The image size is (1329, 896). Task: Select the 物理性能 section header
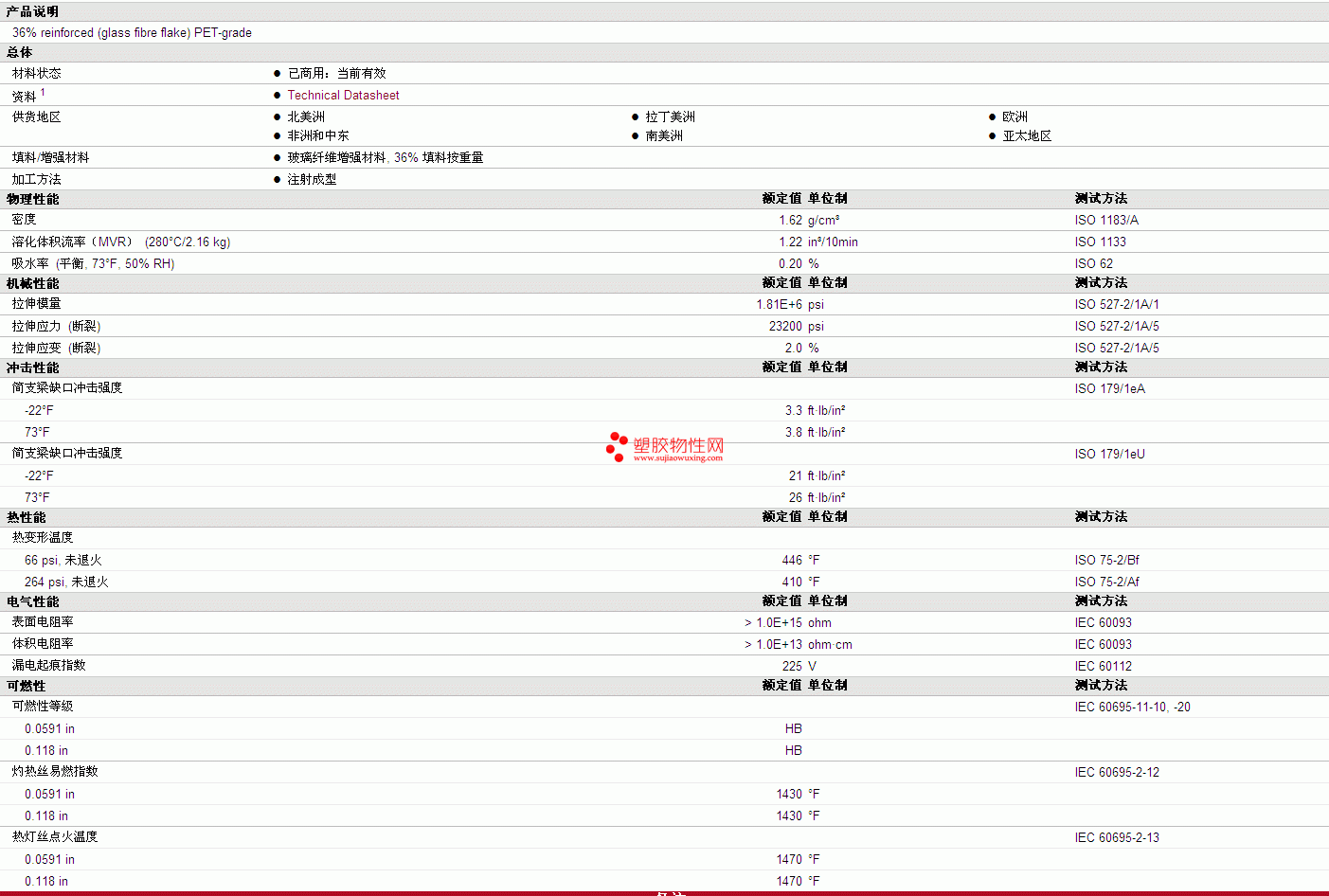(x=33, y=199)
